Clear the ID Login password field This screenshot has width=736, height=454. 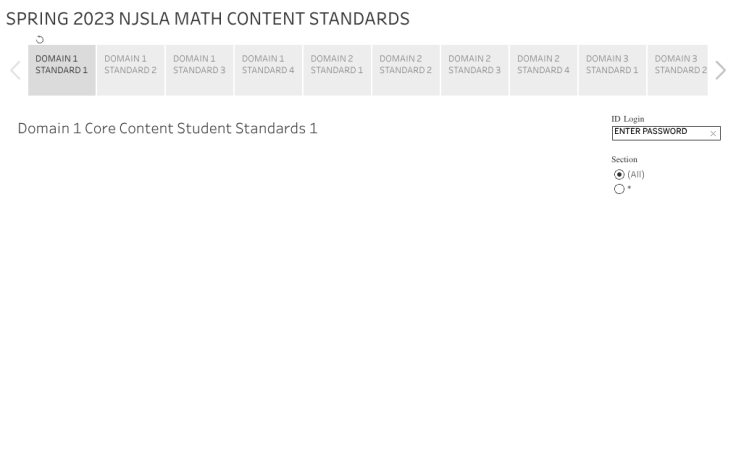click(x=713, y=133)
